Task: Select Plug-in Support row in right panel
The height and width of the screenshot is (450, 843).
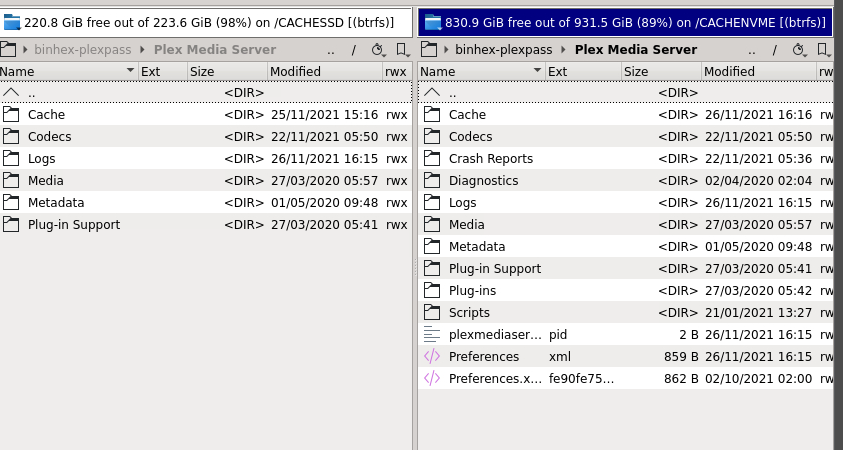Action: click(x=626, y=268)
